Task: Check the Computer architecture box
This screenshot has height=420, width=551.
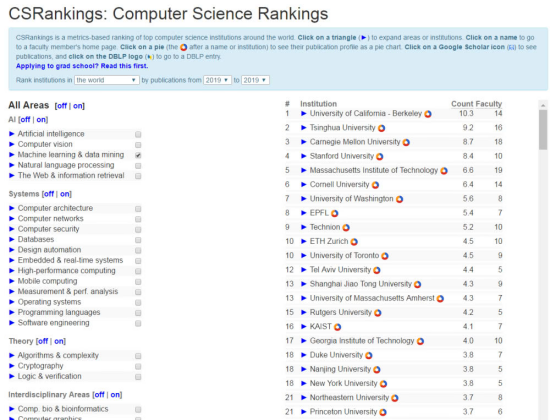Action: tap(138, 209)
